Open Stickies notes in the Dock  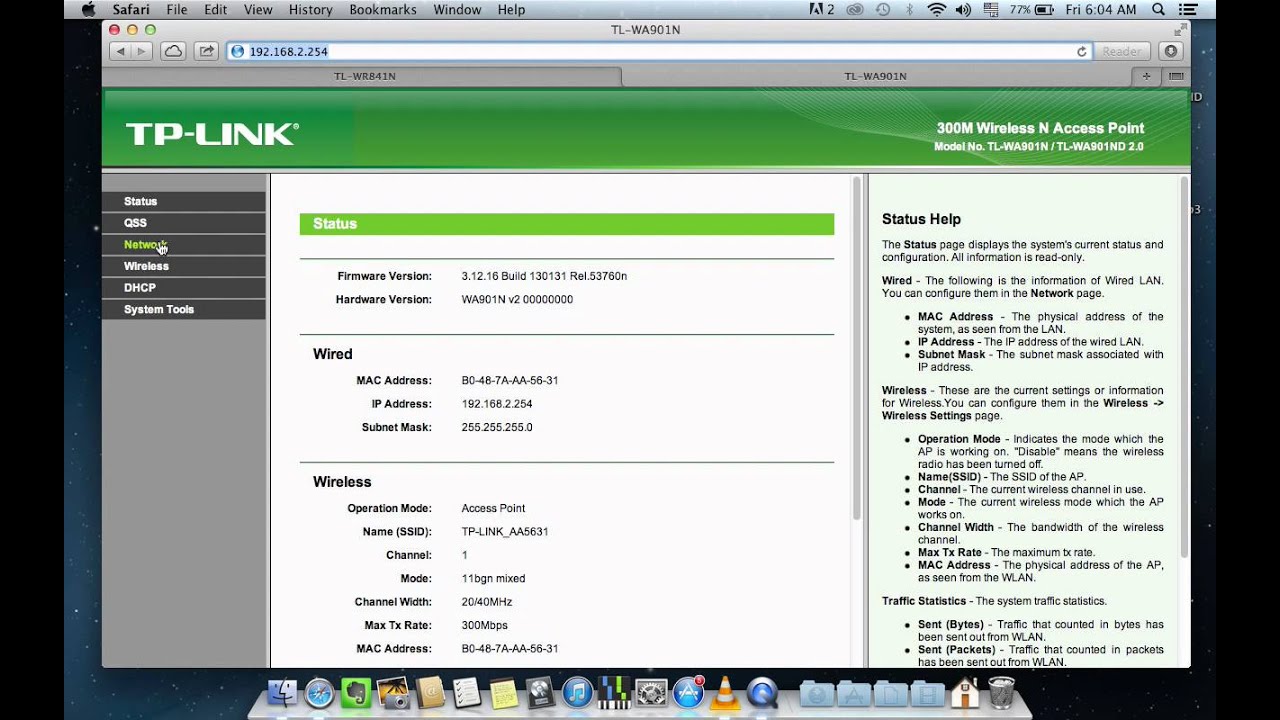click(503, 692)
